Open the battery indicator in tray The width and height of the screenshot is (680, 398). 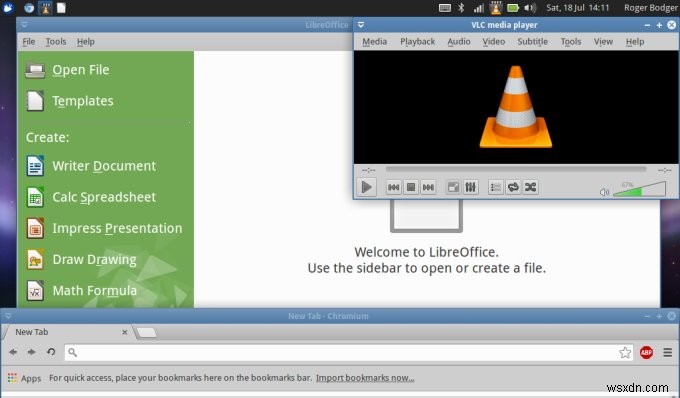pyautogui.click(x=513, y=8)
